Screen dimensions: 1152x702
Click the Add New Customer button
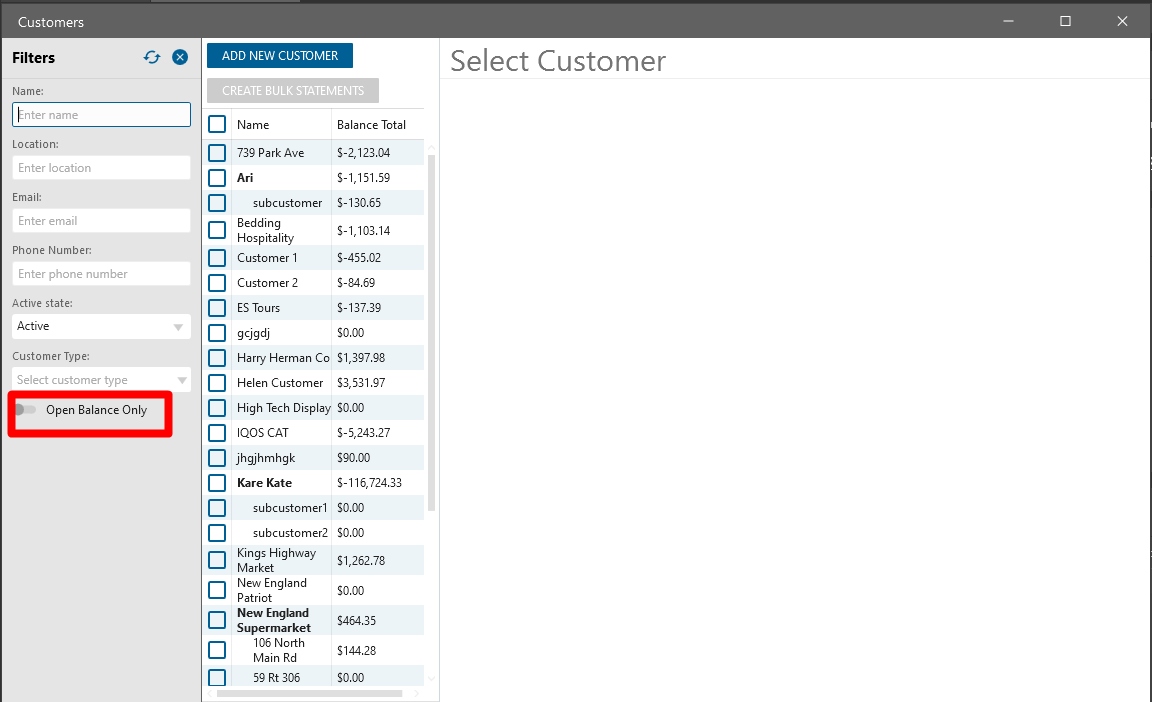point(280,56)
